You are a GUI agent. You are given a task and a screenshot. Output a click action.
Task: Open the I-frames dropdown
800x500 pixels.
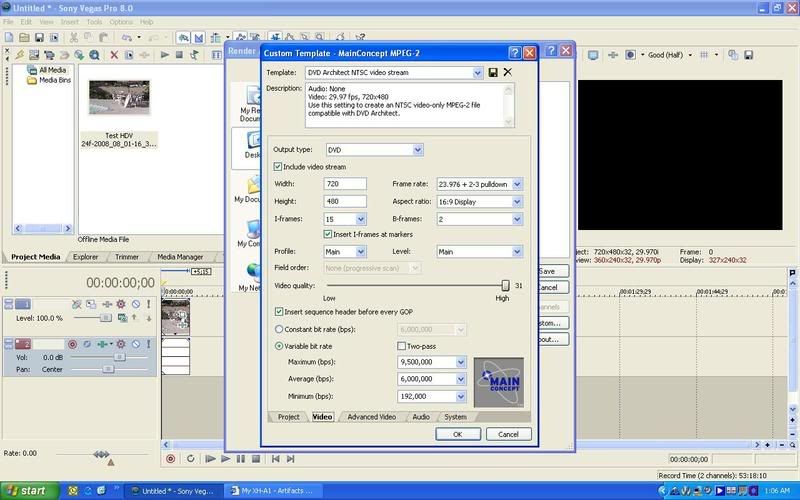point(361,219)
